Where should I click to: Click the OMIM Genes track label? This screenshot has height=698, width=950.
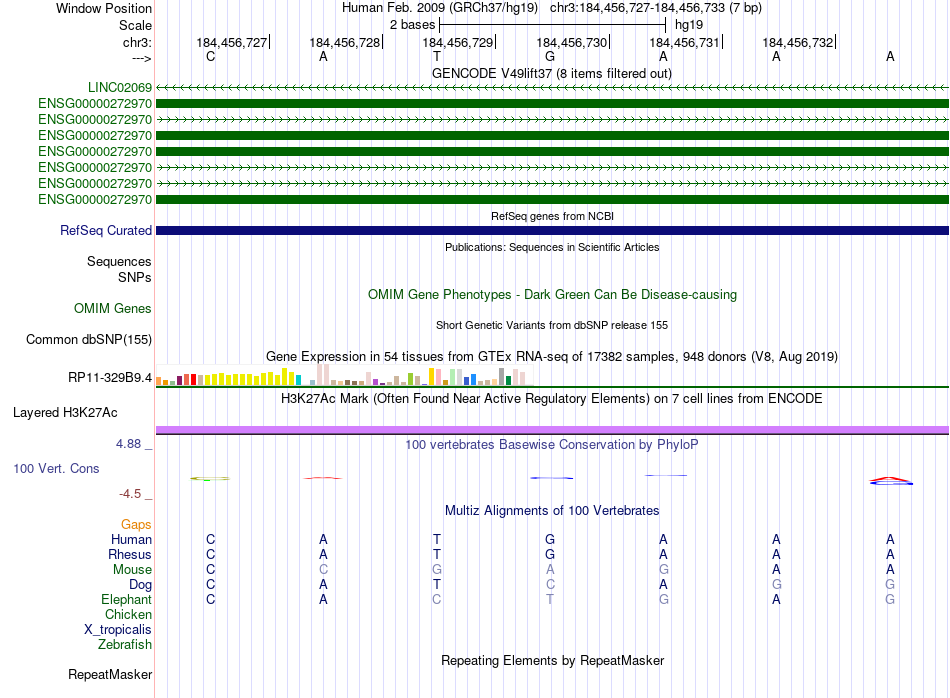pyautogui.click(x=113, y=308)
